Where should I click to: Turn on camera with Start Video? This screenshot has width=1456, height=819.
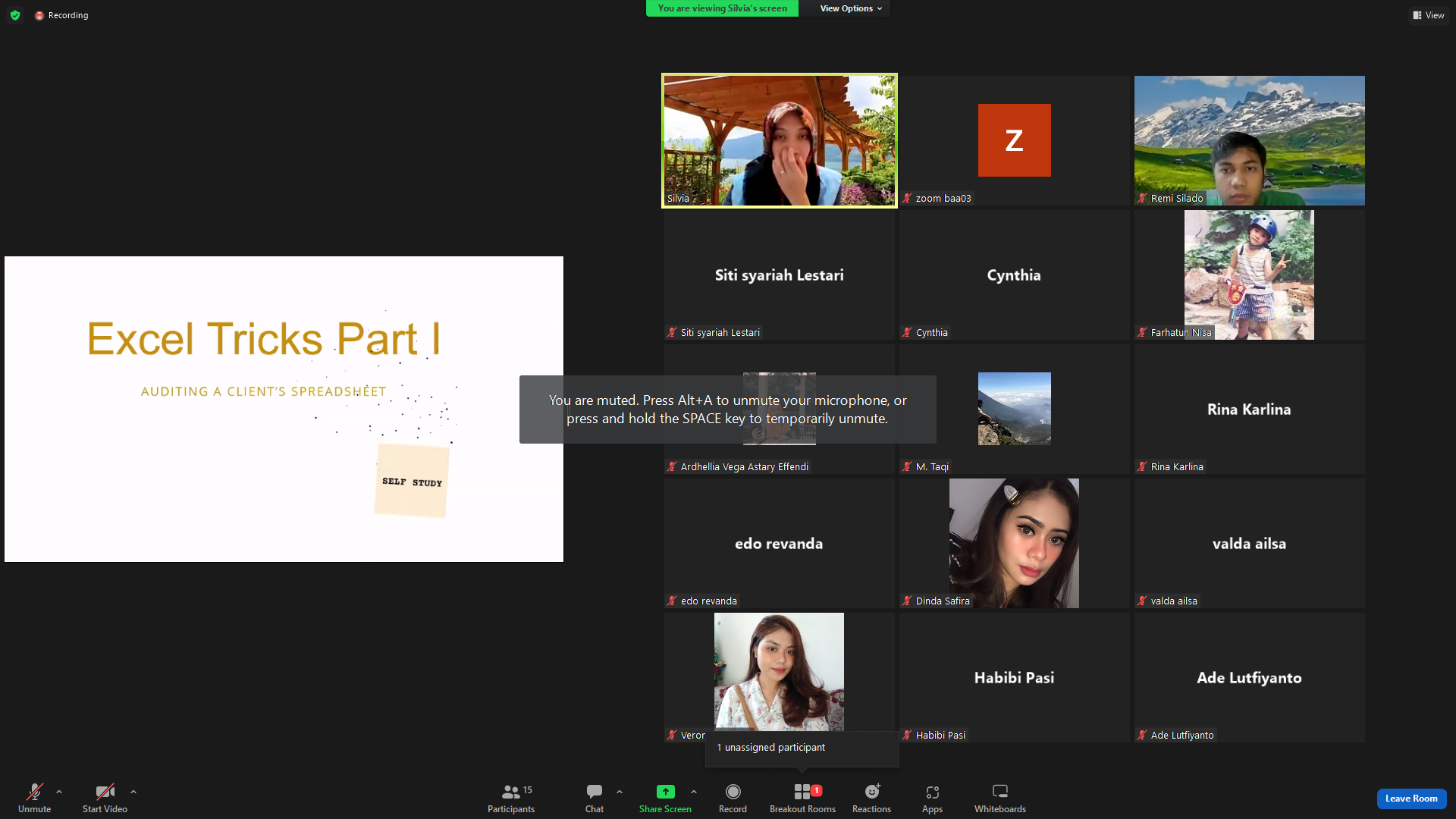pyautogui.click(x=105, y=798)
